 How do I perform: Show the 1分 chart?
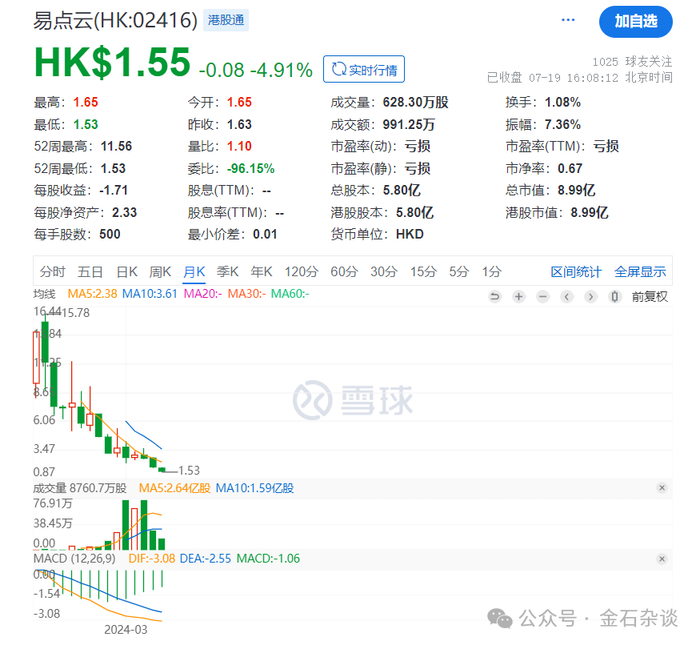point(492,271)
